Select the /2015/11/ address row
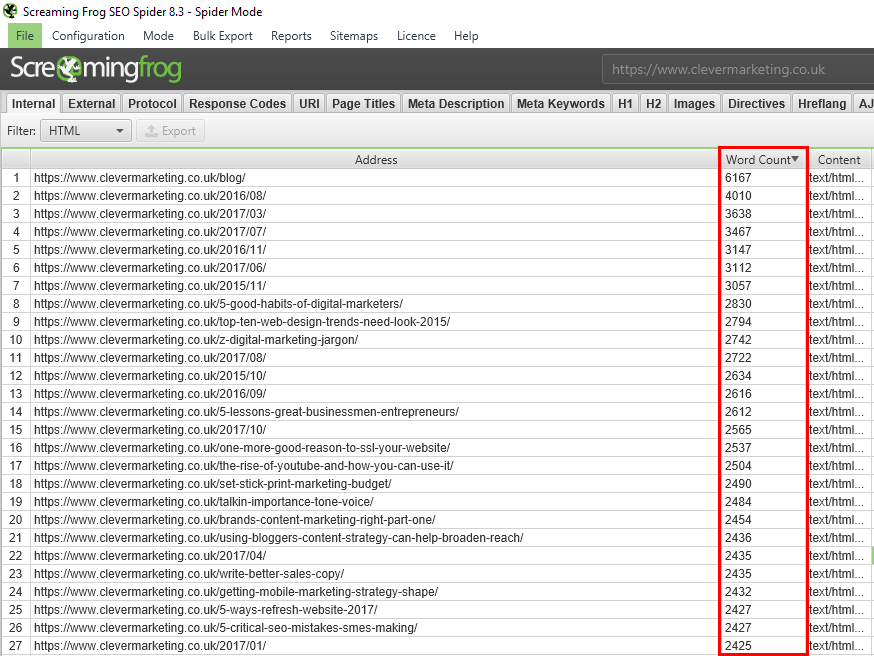Viewport: 874px width, 656px height. (x=375, y=285)
